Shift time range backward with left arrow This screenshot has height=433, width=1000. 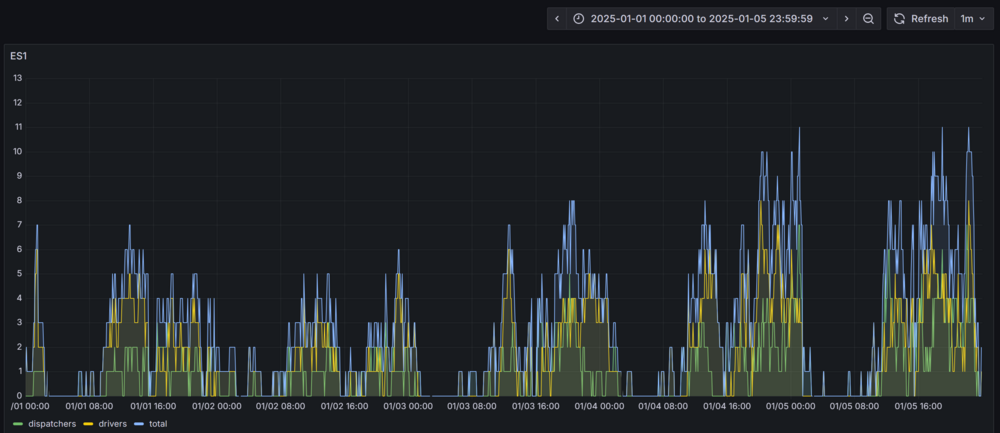pyautogui.click(x=557, y=19)
